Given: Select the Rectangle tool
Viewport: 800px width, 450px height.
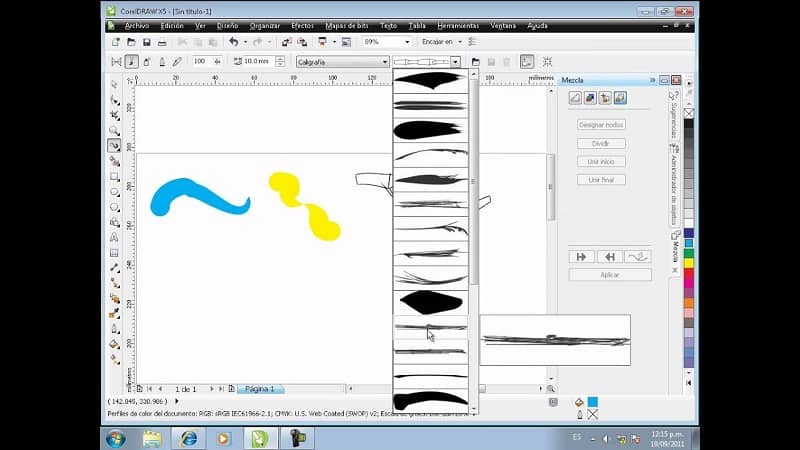Looking at the screenshot, I should (114, 177).
